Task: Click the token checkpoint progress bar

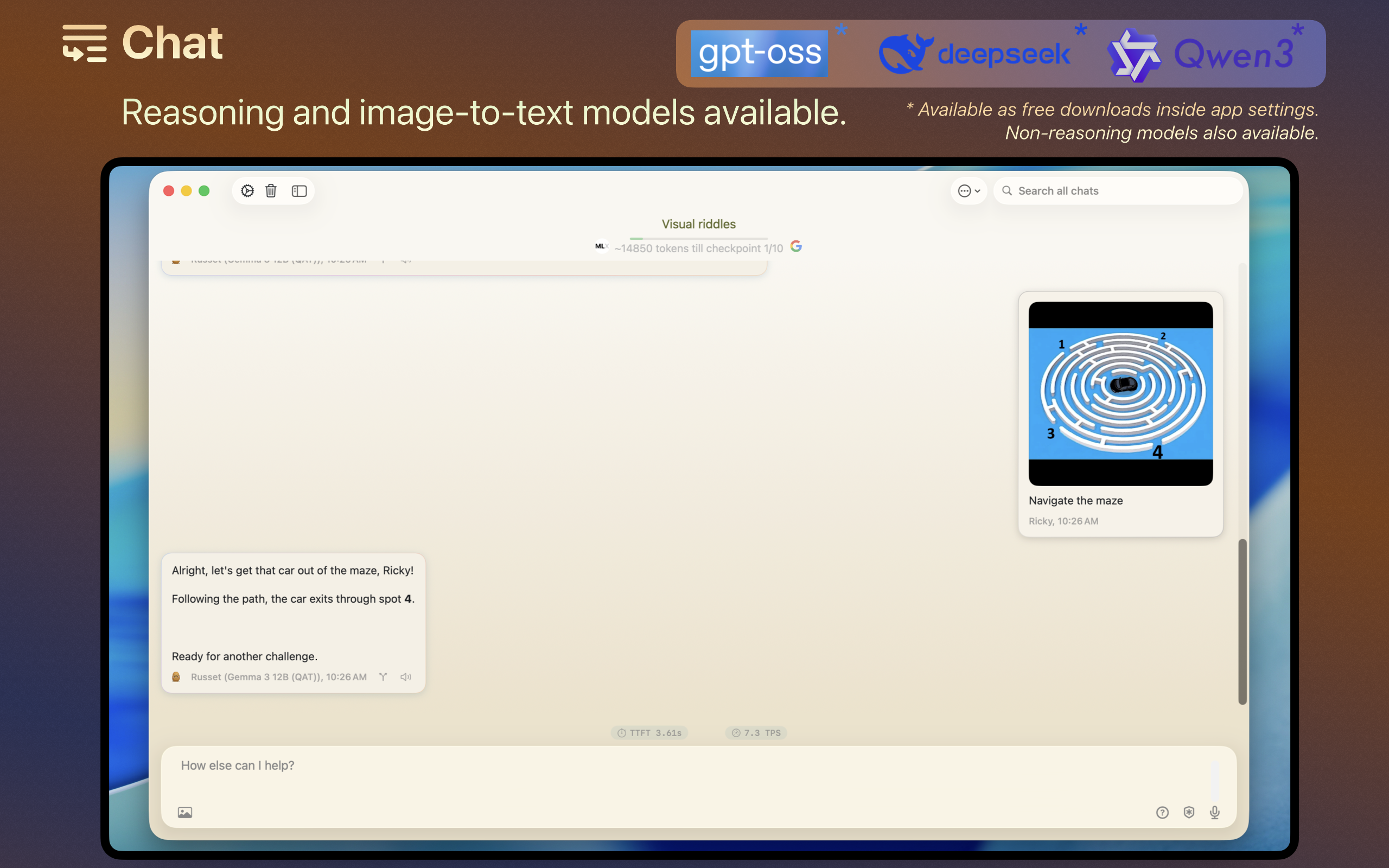Action: click(698, 238)
